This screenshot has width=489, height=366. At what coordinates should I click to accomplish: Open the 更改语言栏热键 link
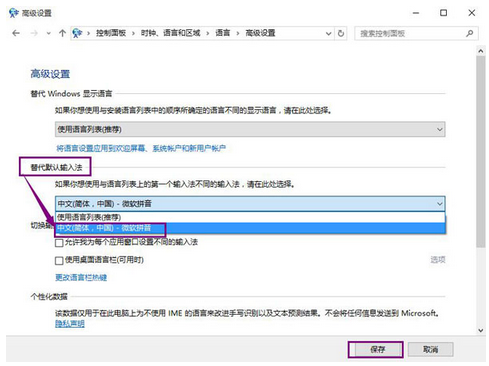(x=81, y=277)
